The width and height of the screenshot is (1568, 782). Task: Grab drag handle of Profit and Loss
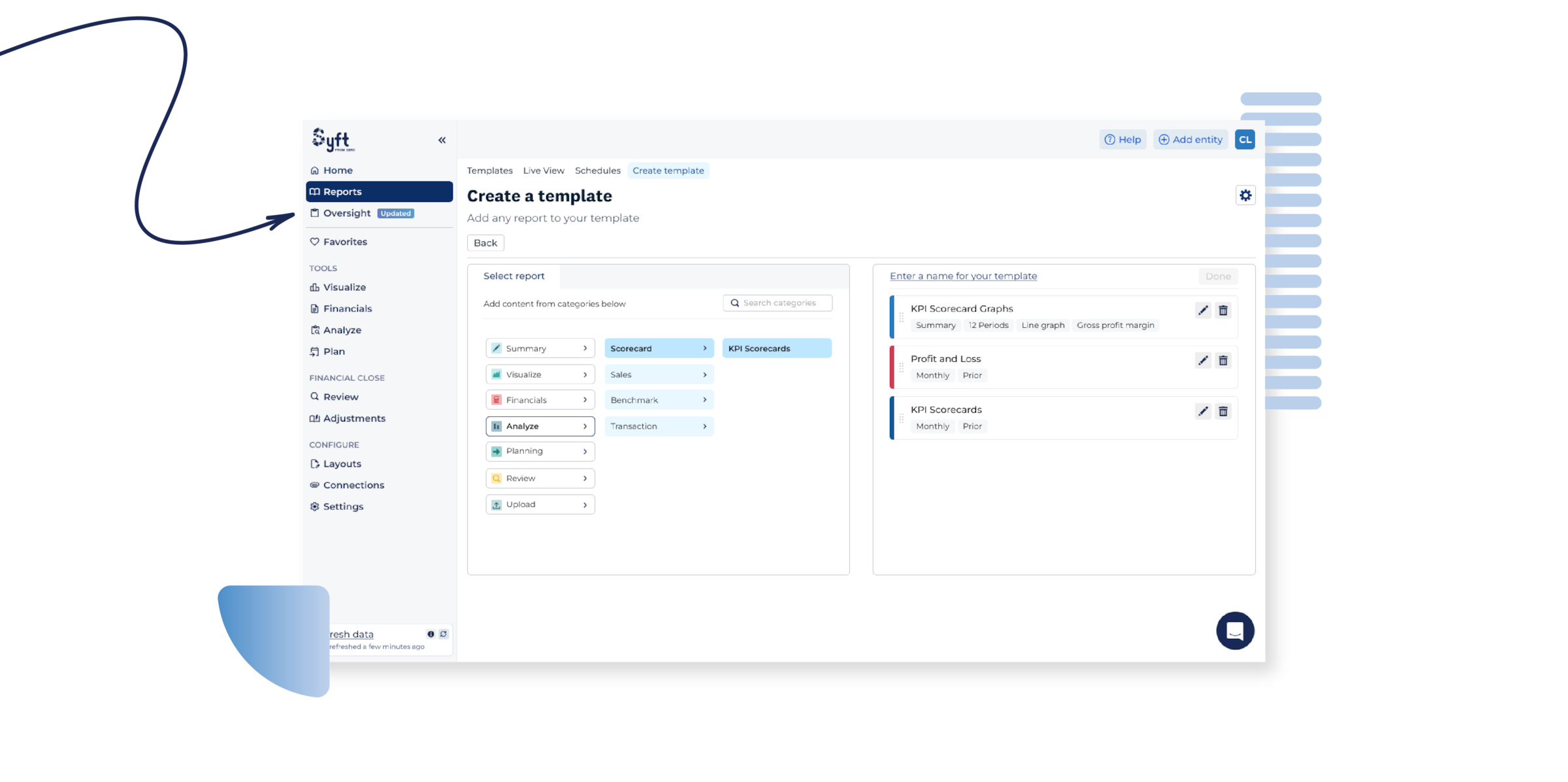click(x=901, y=367)
